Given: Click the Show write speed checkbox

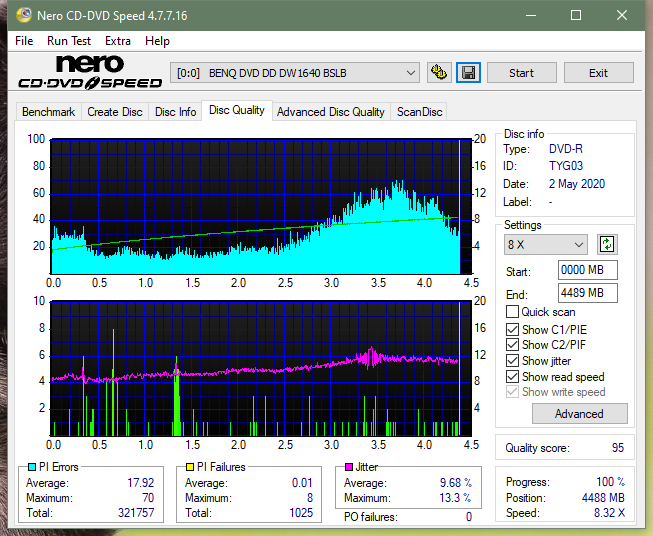Looking at the screenshot, I should [512, 392].
